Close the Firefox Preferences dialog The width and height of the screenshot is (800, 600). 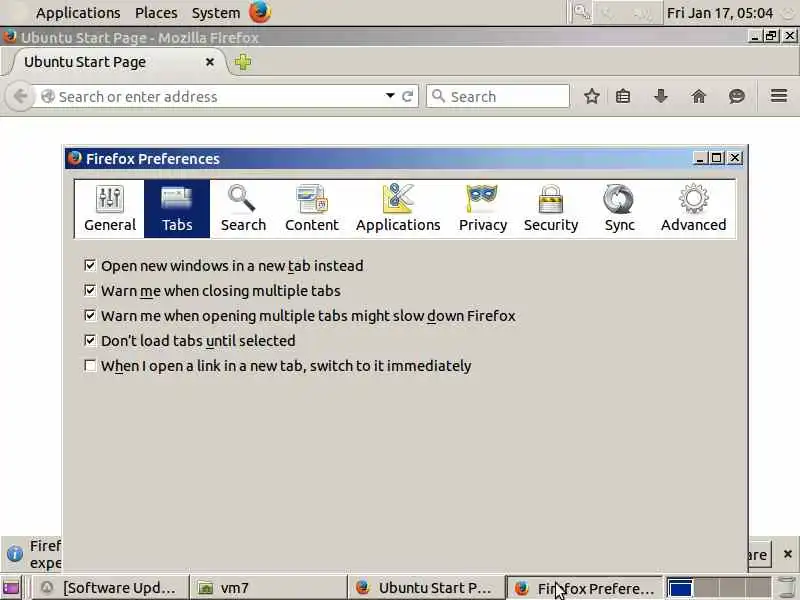734,158
